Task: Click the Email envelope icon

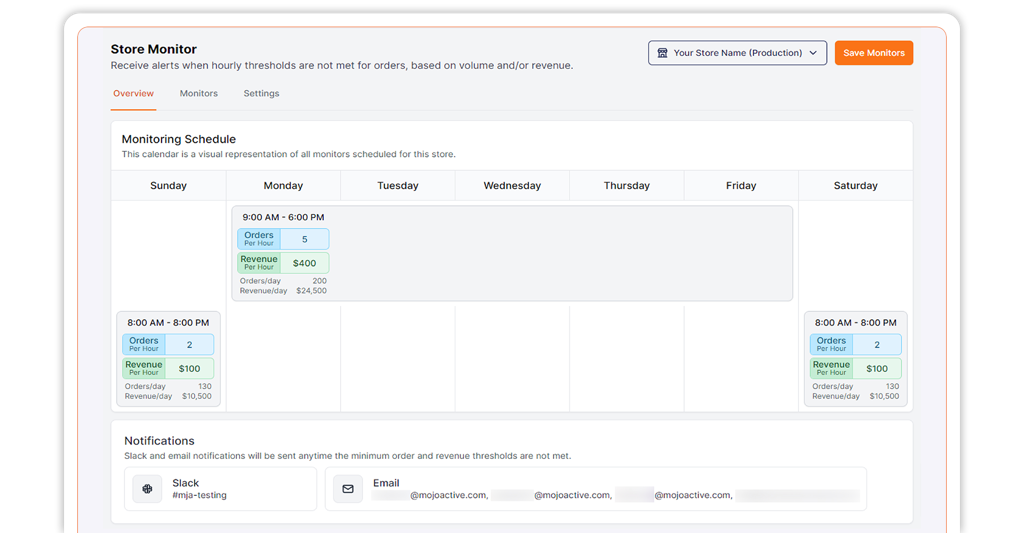Action: coord(348,489)
